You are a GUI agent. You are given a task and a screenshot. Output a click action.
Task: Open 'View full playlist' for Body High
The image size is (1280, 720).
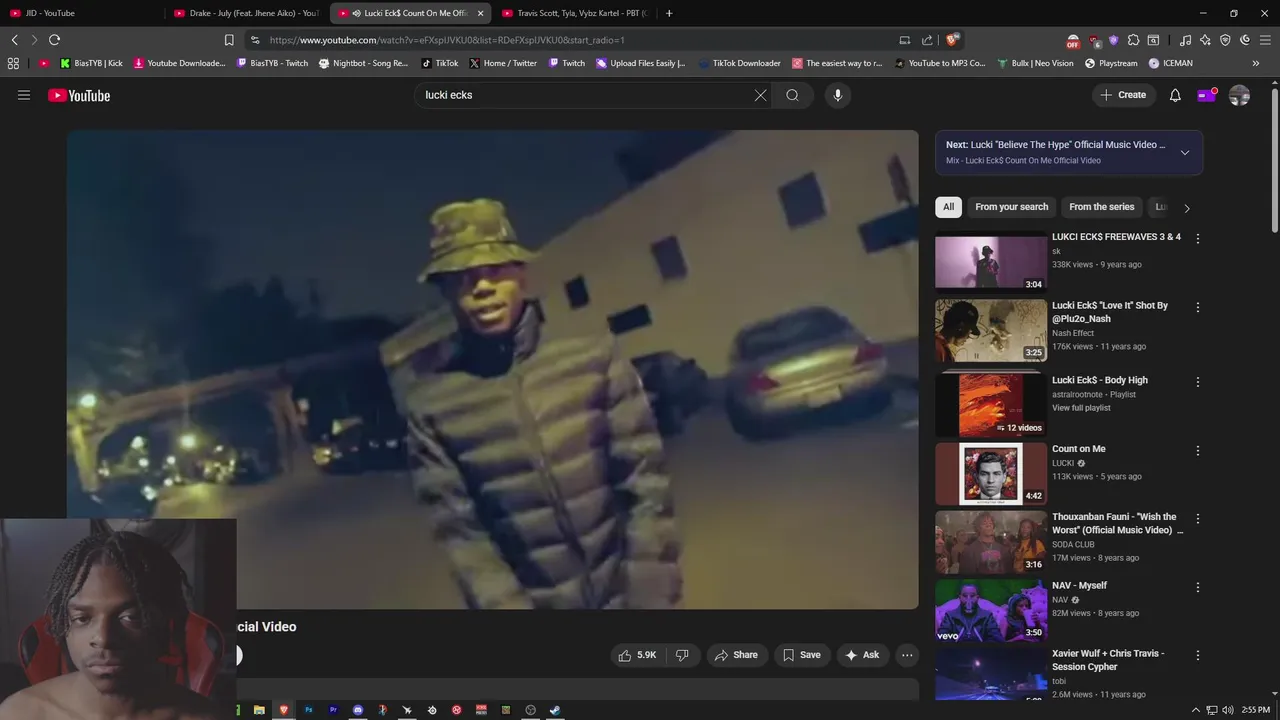(1081, 408)
